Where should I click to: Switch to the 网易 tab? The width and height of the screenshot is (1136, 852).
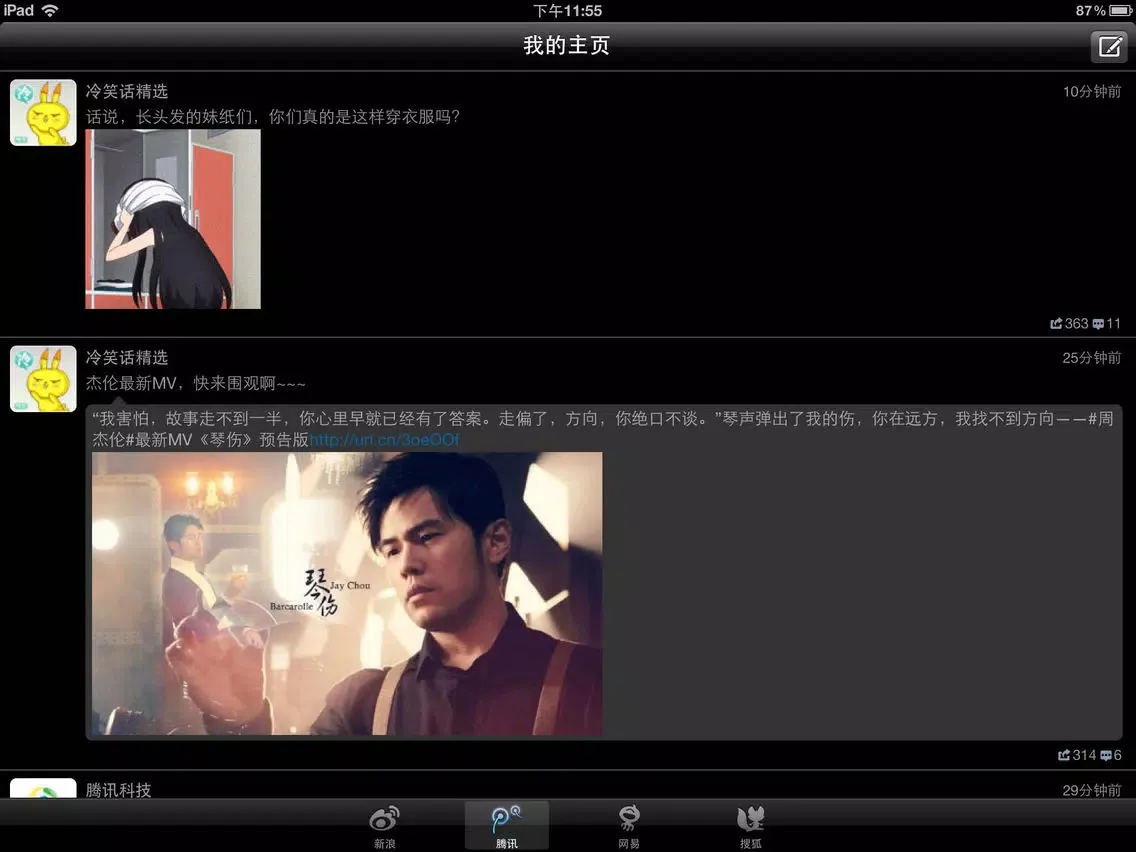pyautogui.click(x=628, y=827)
